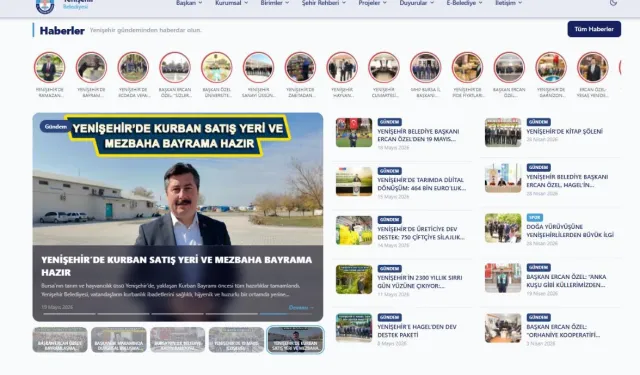Open story circle 'Yenişehir'de Ecdada Vefa...'

133,67
